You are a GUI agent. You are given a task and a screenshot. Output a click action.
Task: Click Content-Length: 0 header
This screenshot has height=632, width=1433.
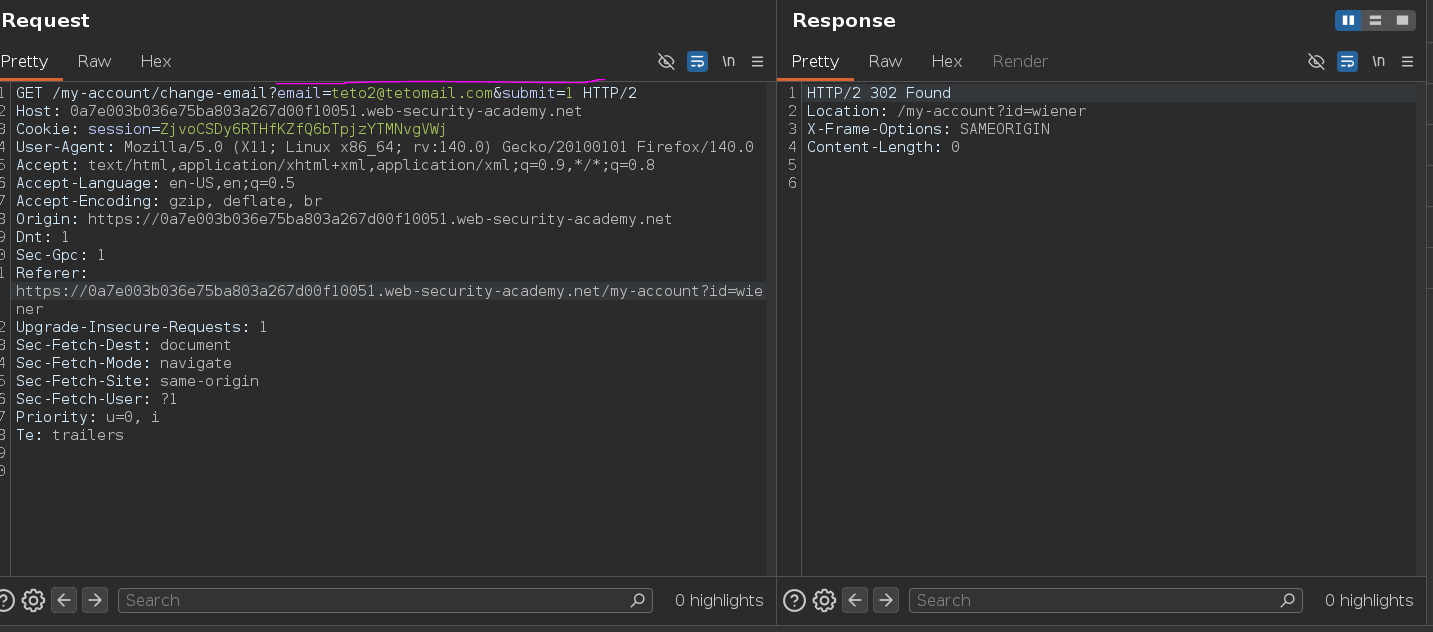pos(883,147)
